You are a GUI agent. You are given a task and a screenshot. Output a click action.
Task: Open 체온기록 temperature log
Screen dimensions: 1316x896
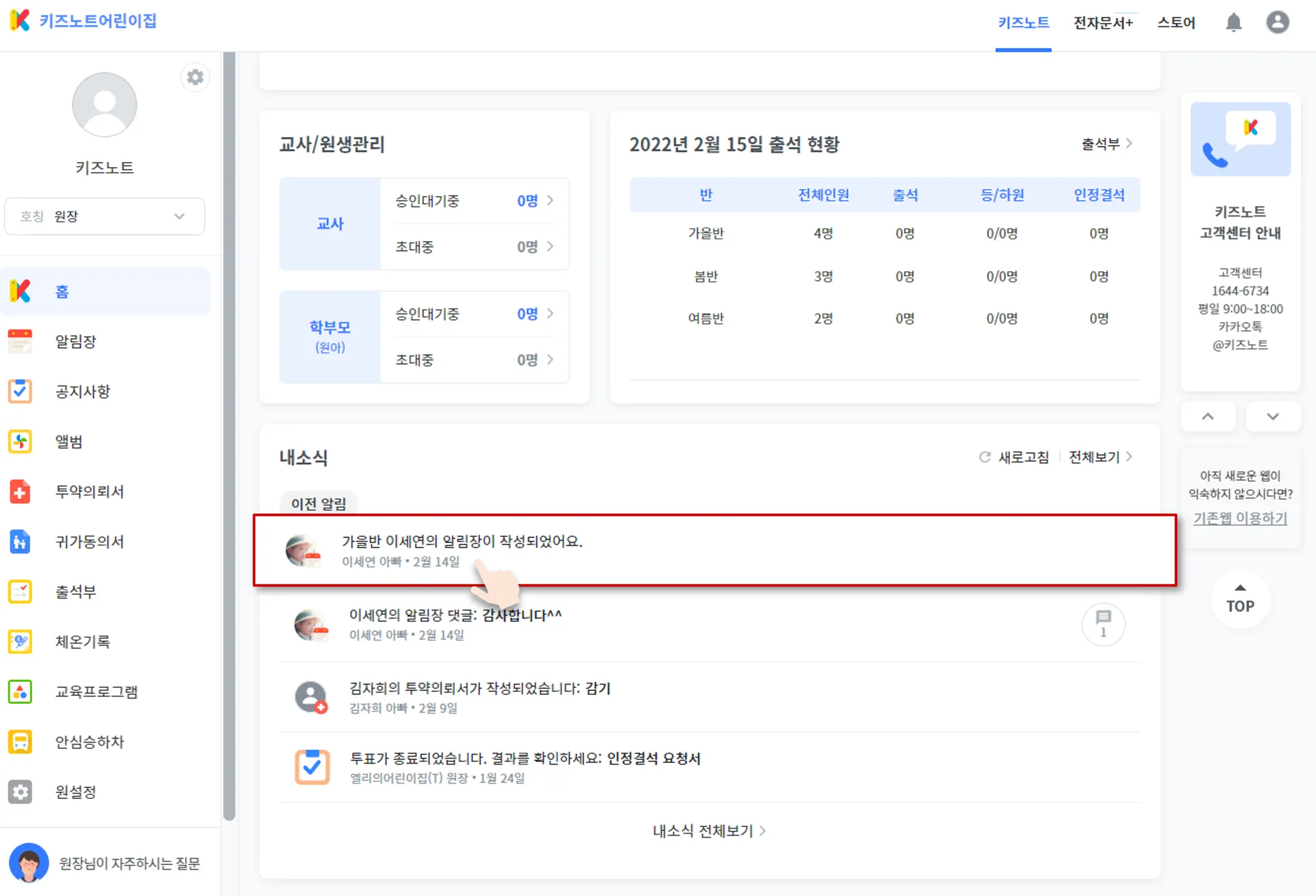coord(82,642)
